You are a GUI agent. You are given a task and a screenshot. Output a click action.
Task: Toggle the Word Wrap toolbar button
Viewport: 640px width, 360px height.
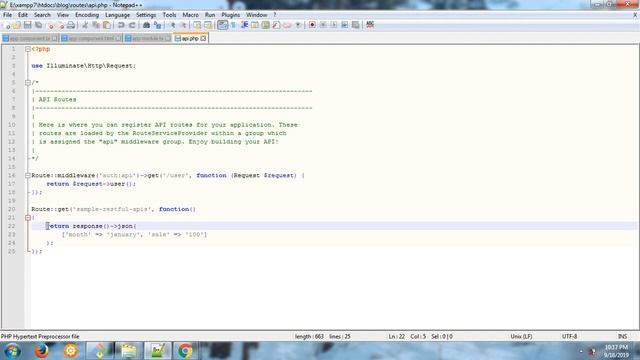click(222, 25)
